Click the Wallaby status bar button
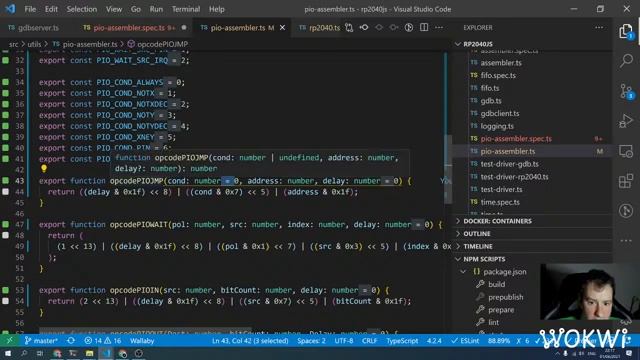 point(142,340)
